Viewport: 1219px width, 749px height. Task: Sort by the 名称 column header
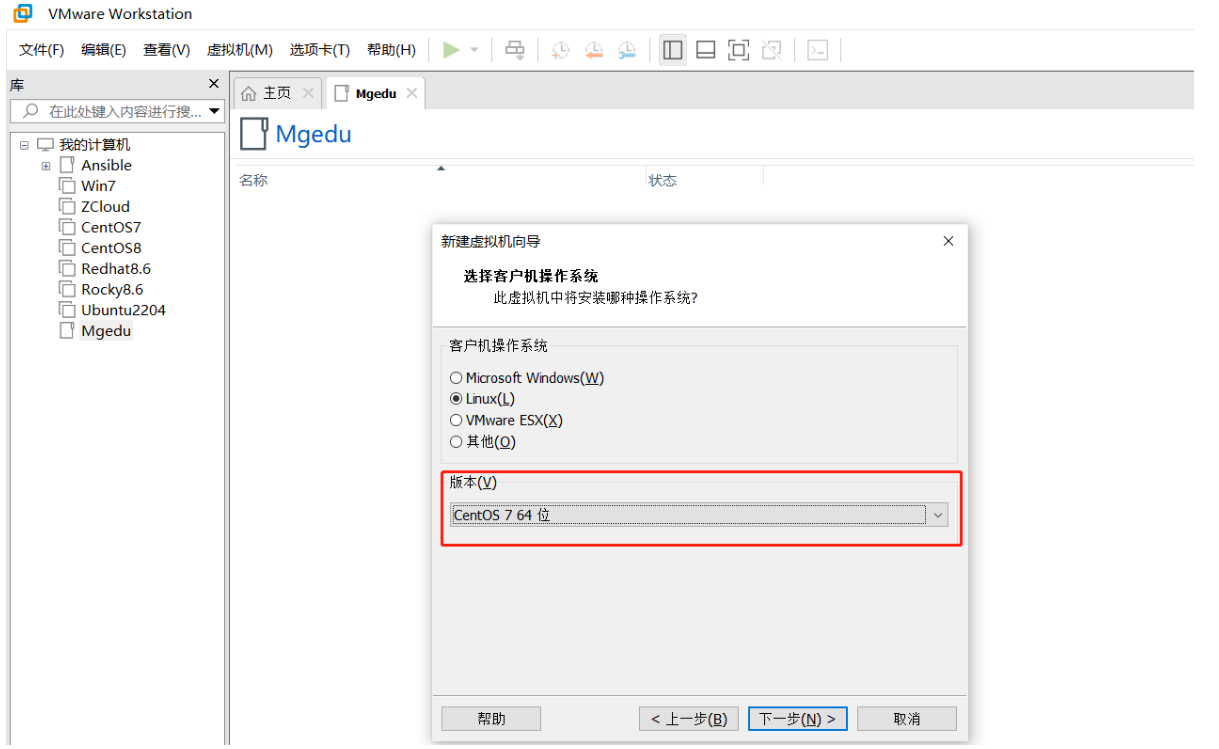click(x=253, y=180)
